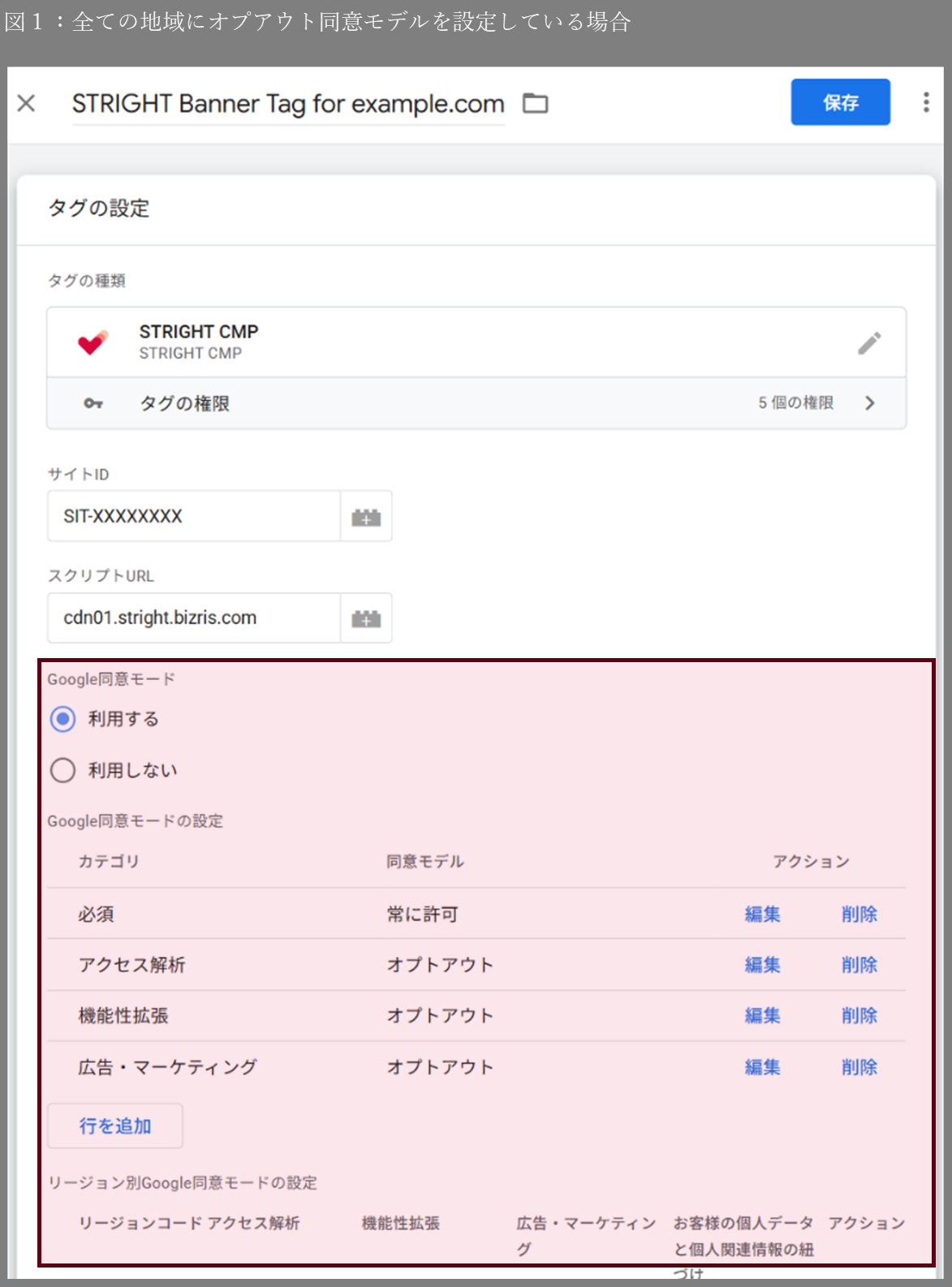Viewport: 952px width, 1287px height.
Task: Click the 保存 button
Action: [x=840, y=102]
